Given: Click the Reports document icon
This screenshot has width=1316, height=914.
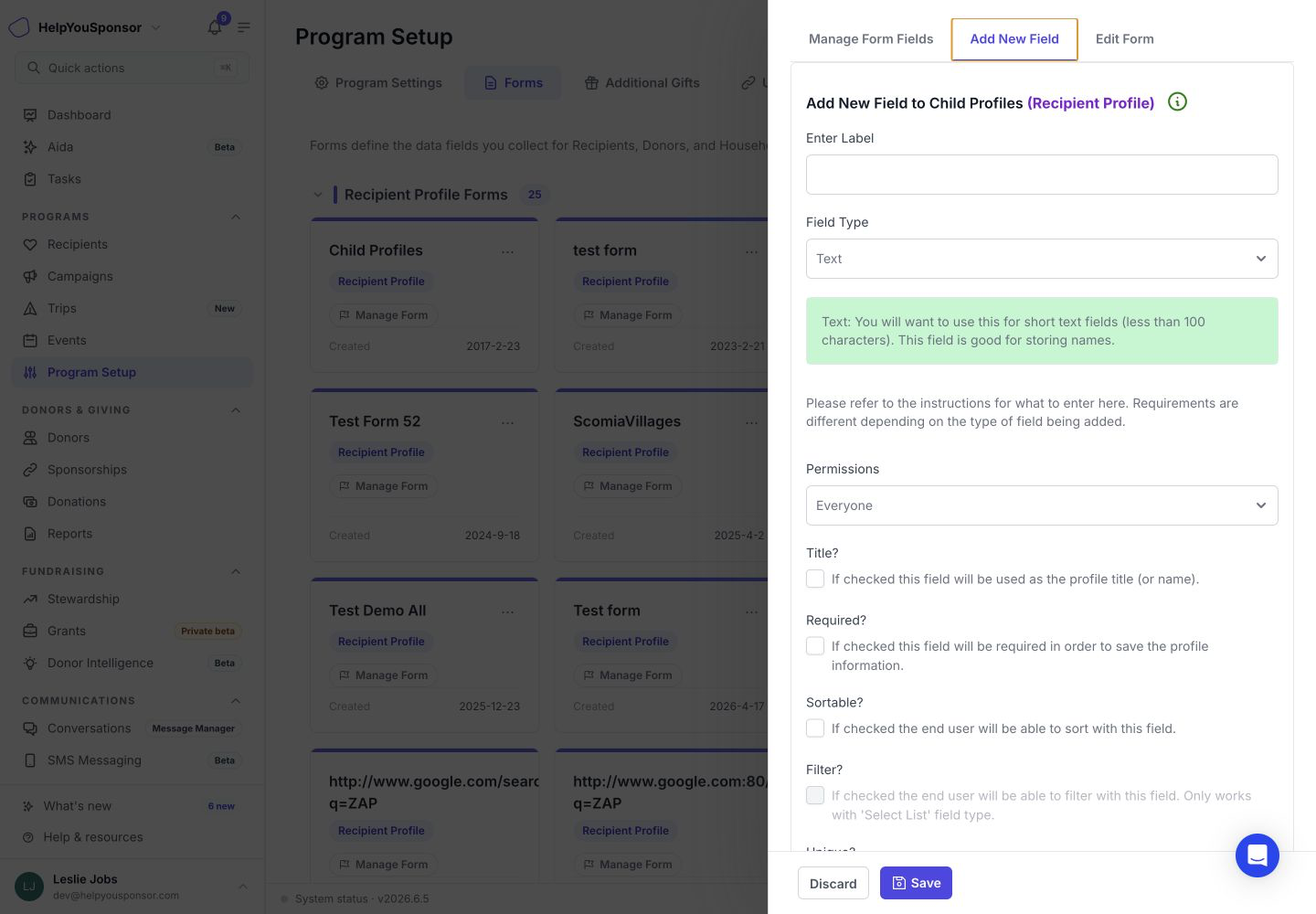Looking at the screenshot, I should point(30,534).
